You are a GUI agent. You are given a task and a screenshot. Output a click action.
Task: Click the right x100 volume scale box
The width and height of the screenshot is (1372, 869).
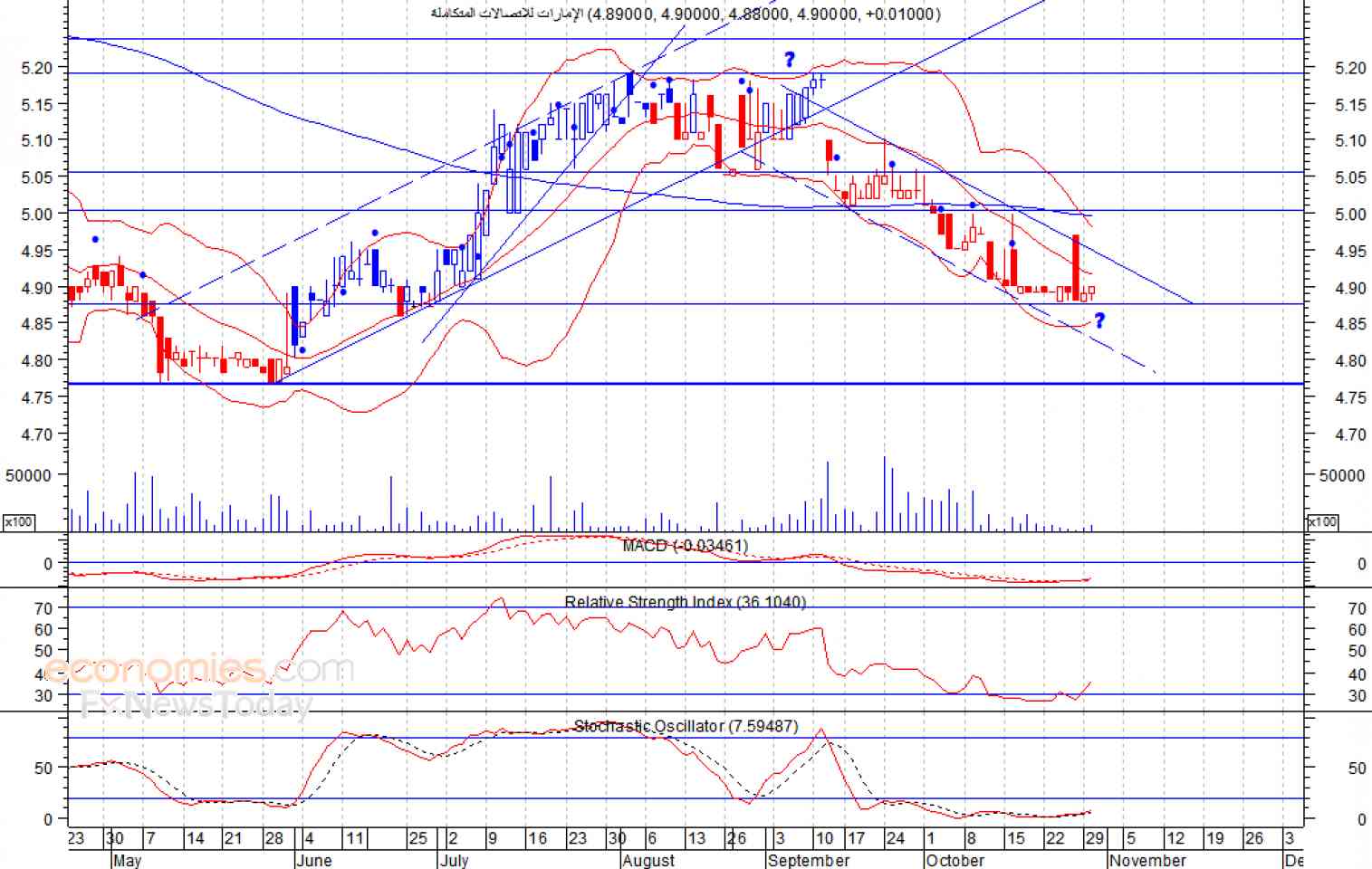click(x=1321, y=522)
